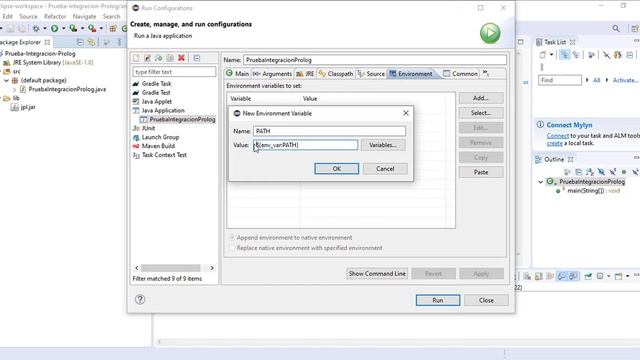
Task: Open the Source tab
Action: tap(371, 73)
